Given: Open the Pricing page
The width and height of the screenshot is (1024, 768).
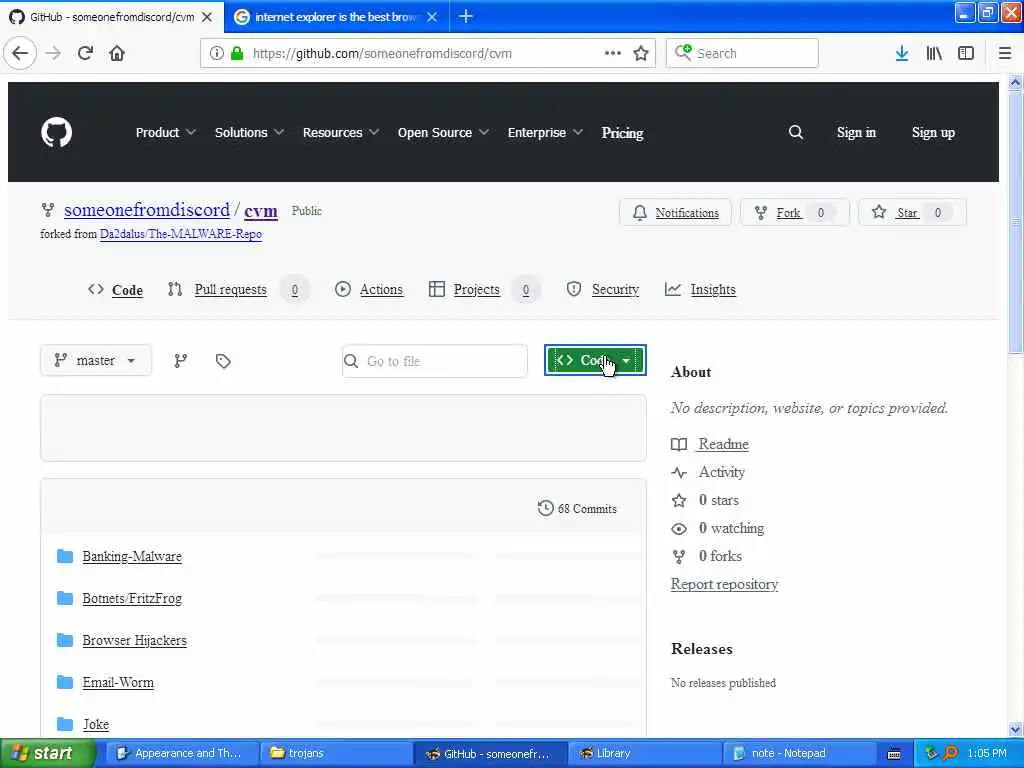Looking at the screenshot, I should click(622, 133).
